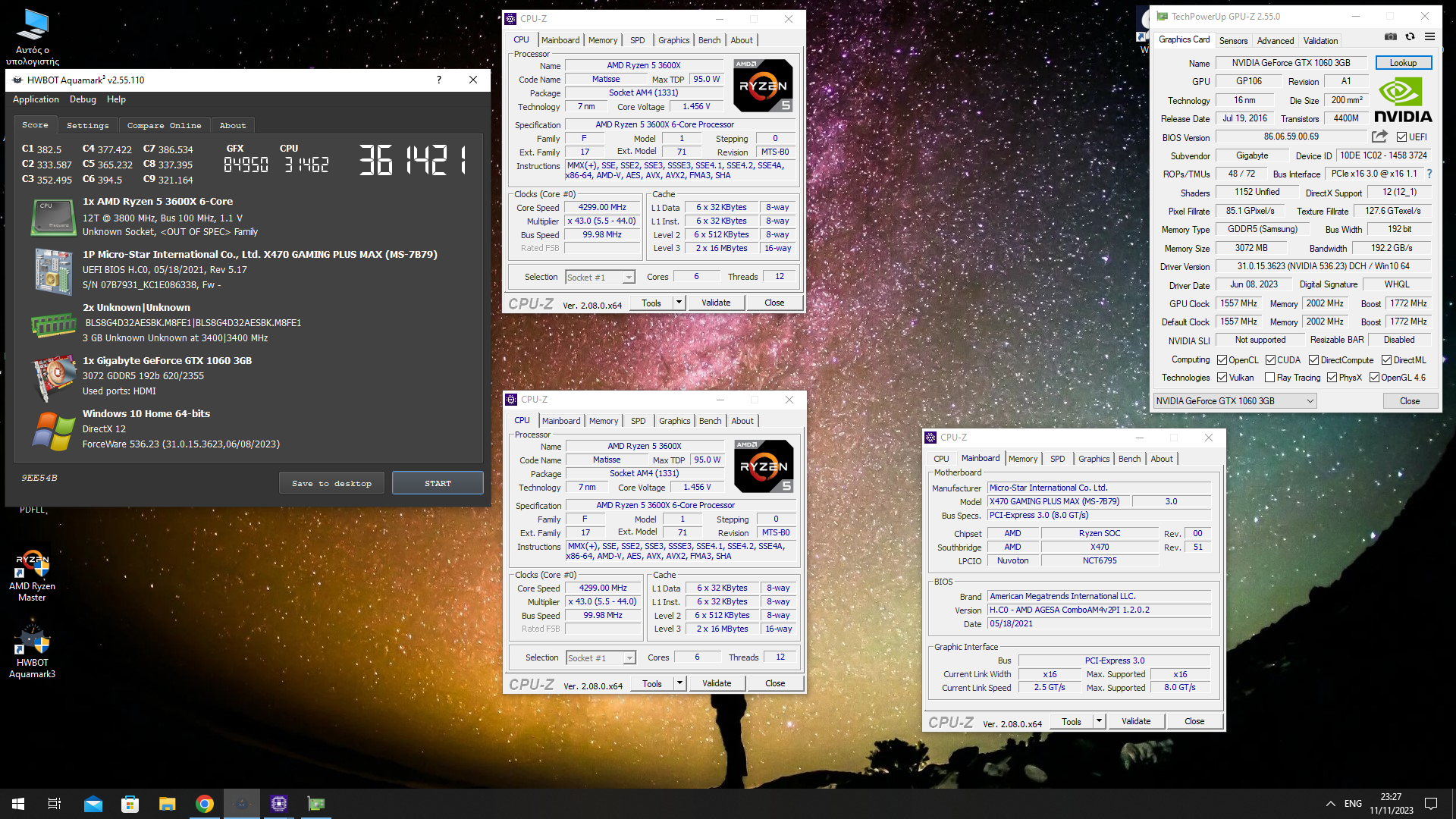Toggle CUDA checkbox
The width and height of the screenshot is (1456, 819).
click(x=1270, y=360)
